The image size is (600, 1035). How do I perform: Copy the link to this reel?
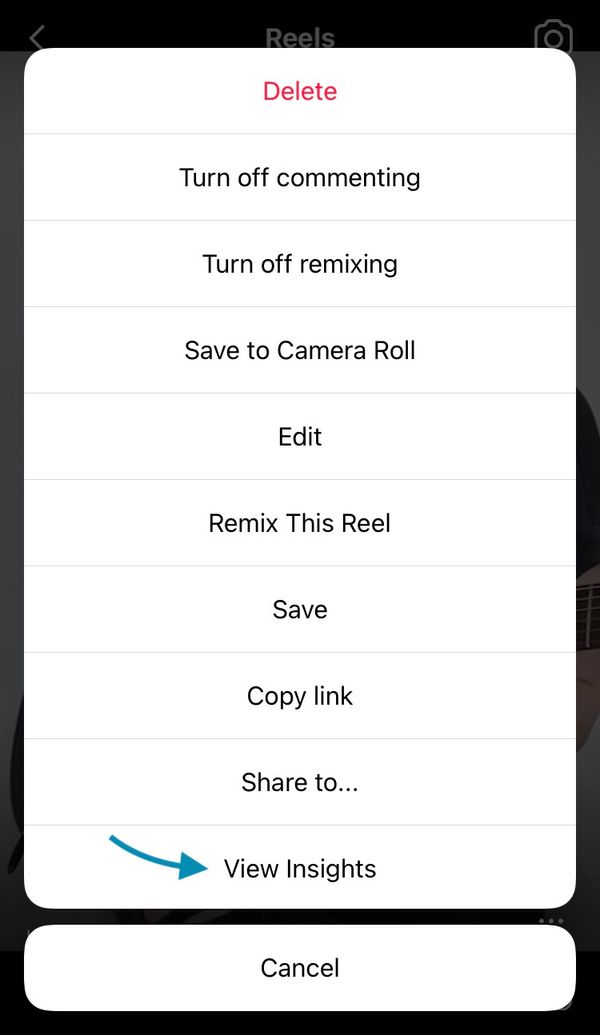[300, 695]
